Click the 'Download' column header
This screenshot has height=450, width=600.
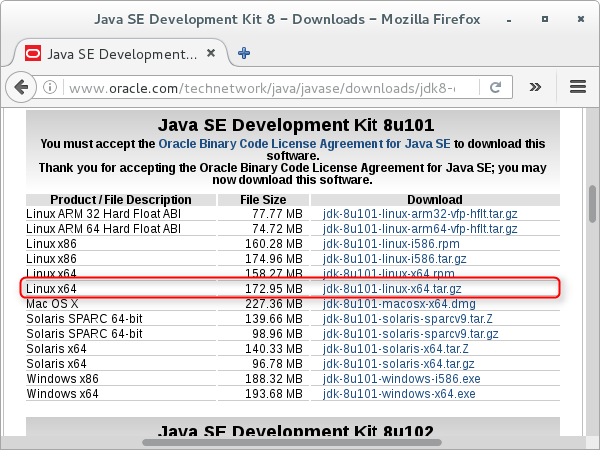[435, 200]
